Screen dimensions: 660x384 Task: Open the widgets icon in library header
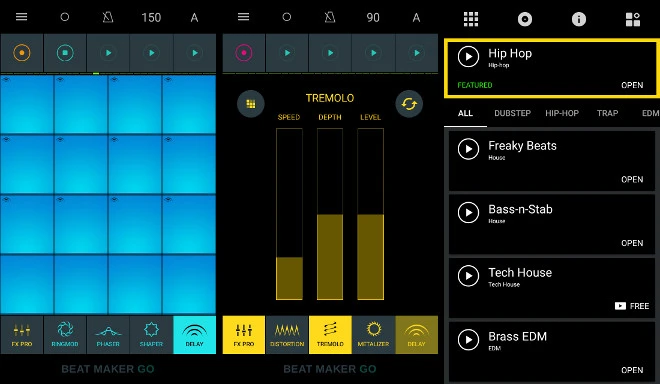pos(633,19)
